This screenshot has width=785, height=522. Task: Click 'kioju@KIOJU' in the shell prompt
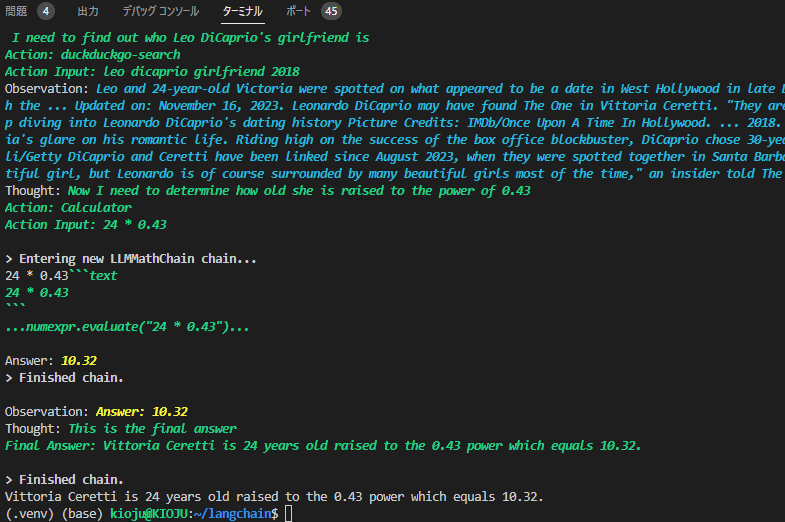coord(149,513)
